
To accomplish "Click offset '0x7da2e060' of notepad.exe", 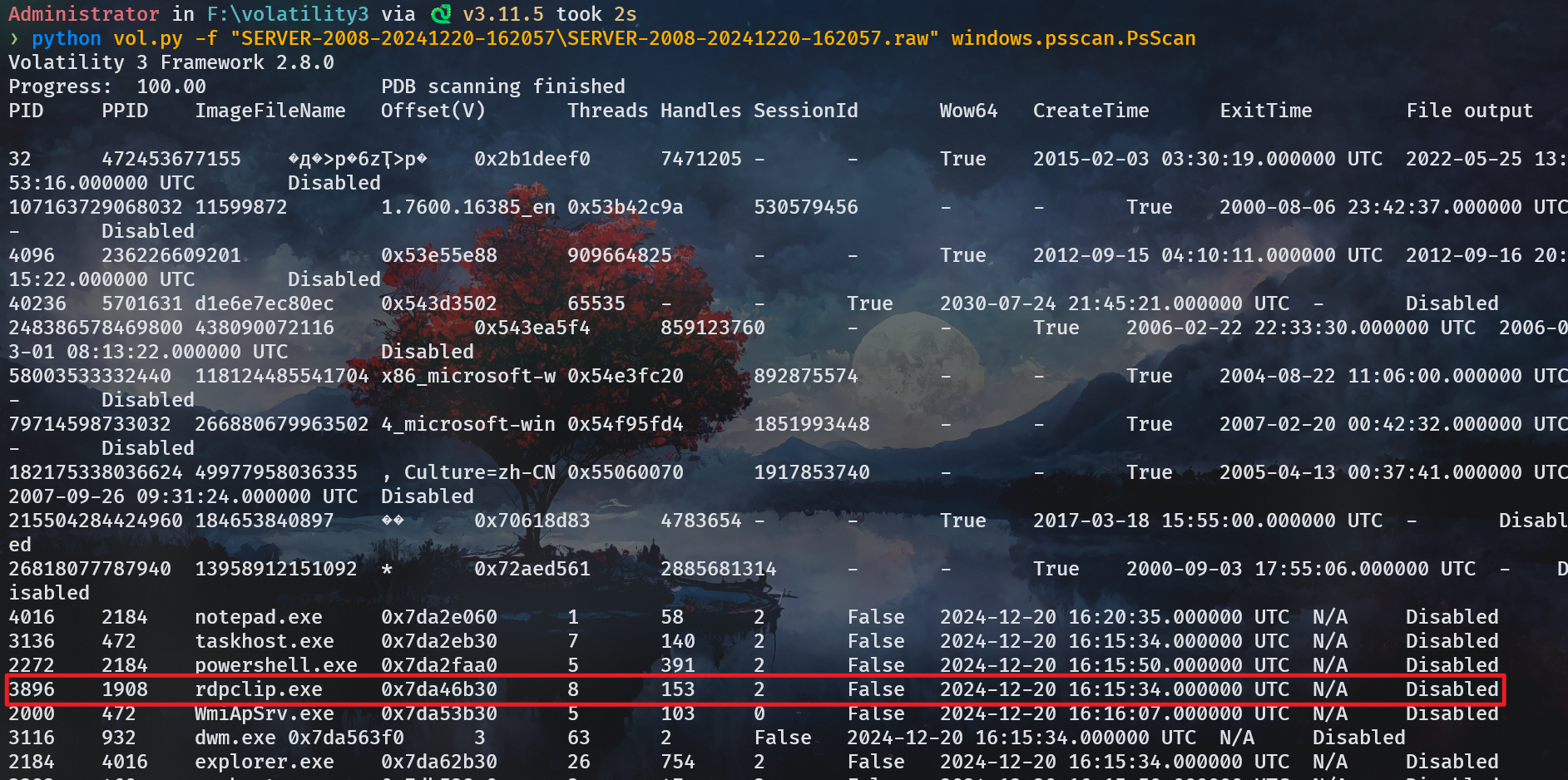I will [x=439, y=617].
